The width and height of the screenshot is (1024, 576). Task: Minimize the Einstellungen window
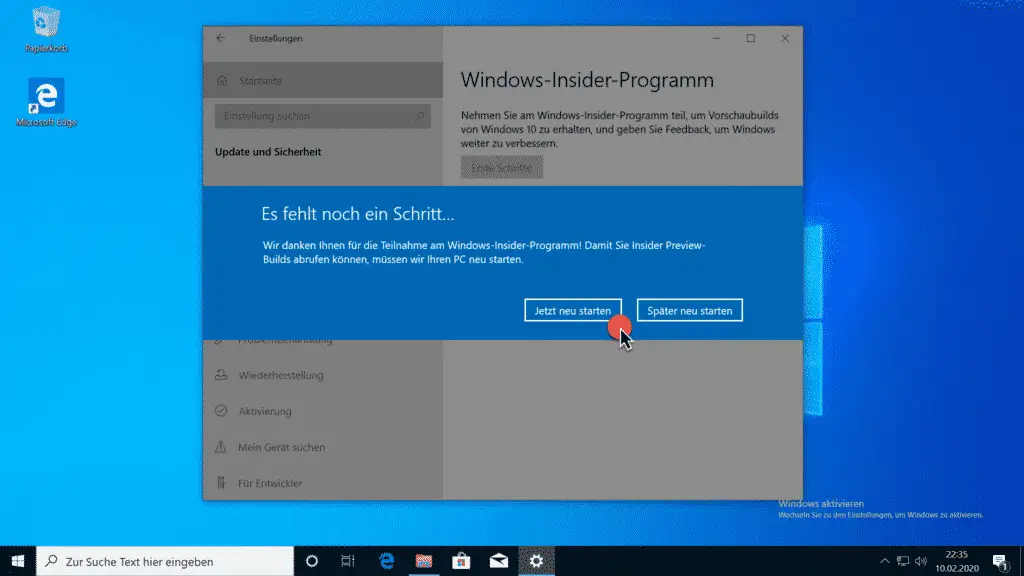click(x=716, y=39)
